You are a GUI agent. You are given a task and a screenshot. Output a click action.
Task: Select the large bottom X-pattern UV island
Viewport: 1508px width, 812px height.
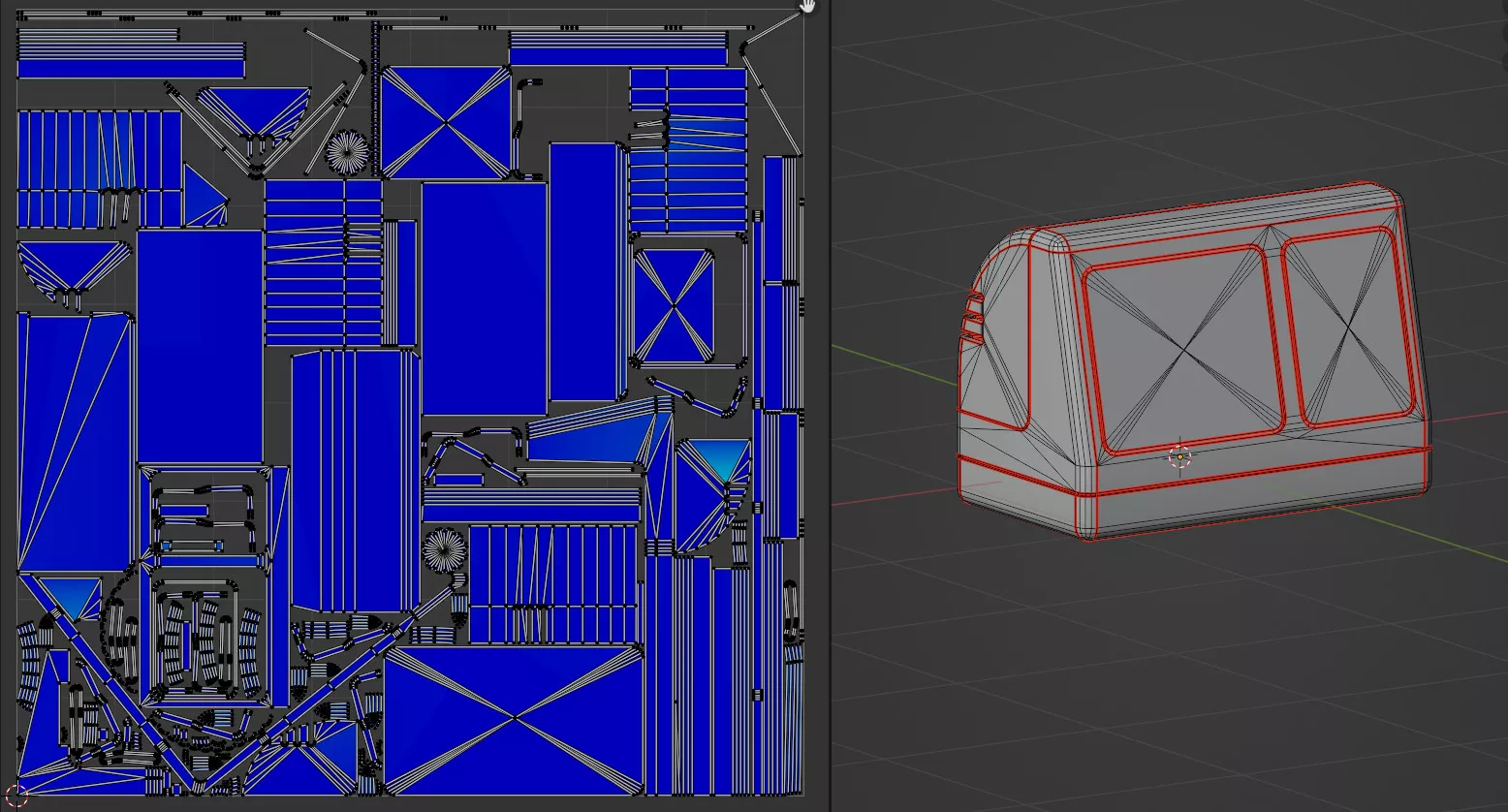[514, 719]
